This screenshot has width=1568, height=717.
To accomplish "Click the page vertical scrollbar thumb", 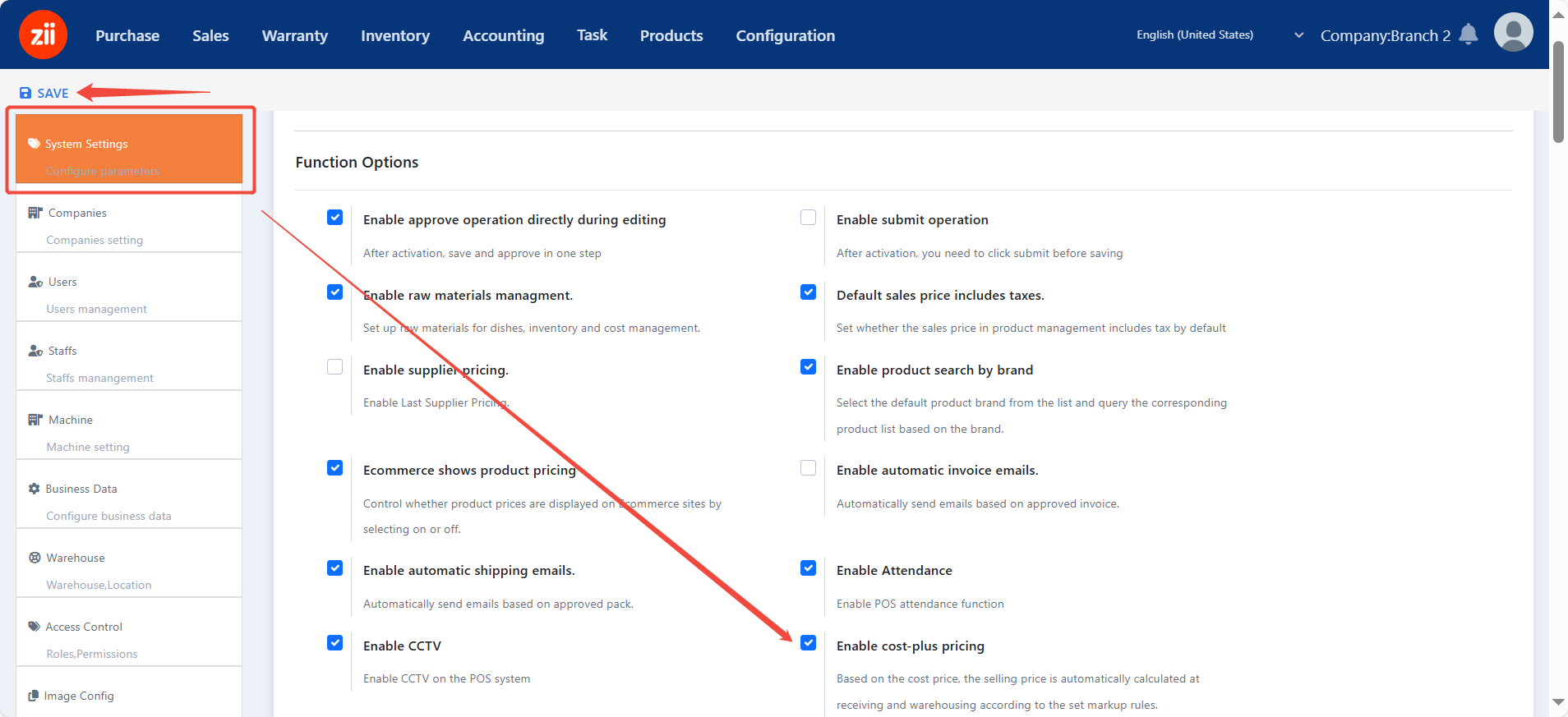I will tap(1558, 92).
